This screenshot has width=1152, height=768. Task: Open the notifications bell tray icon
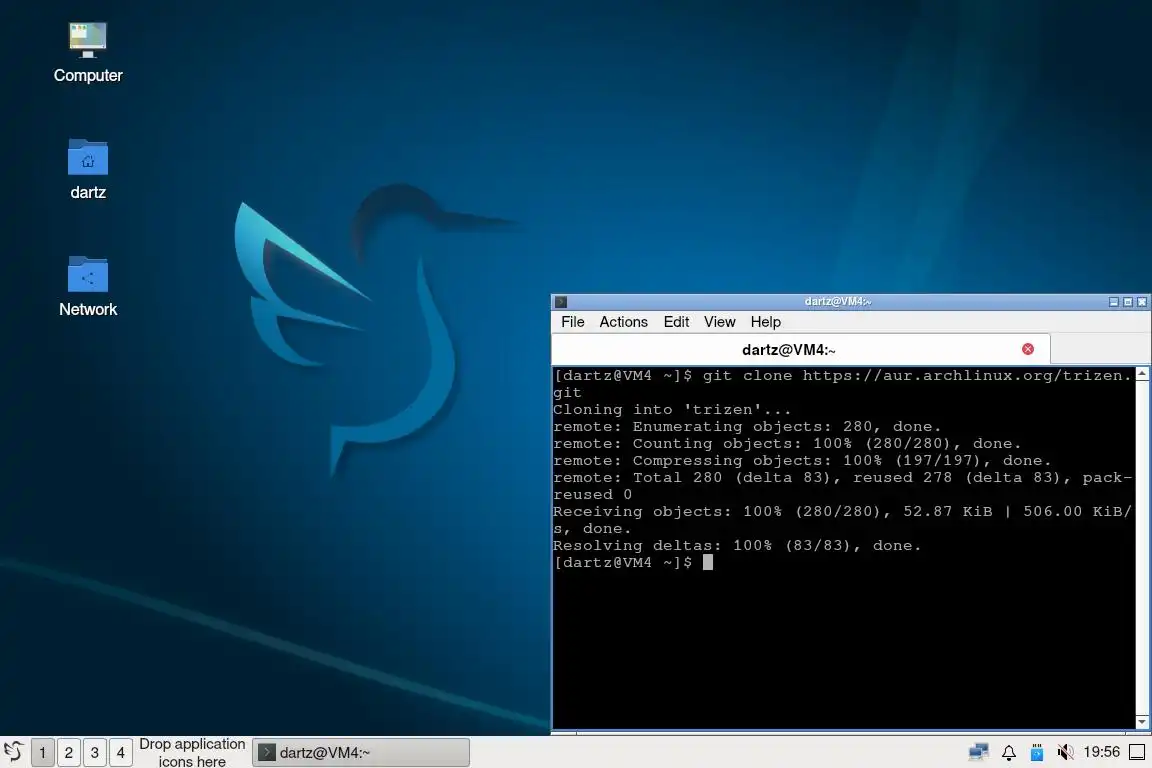1009,752
